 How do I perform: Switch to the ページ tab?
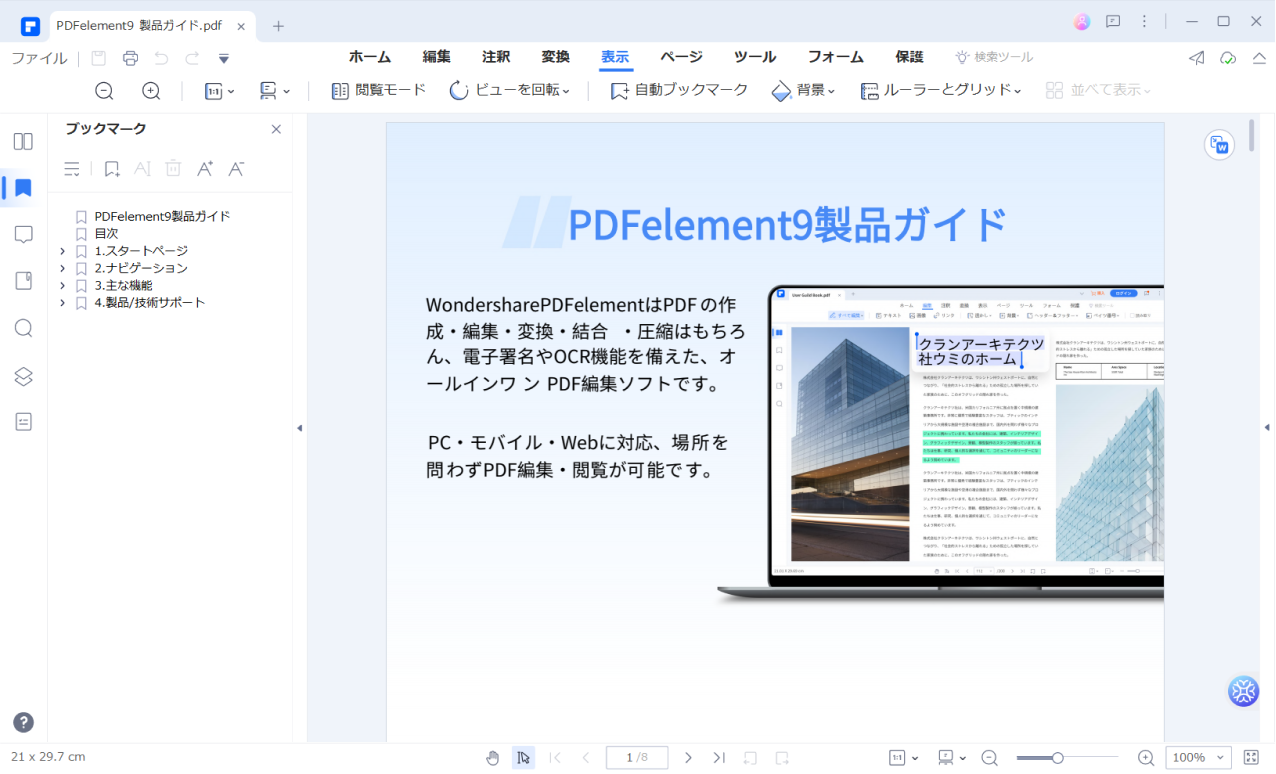[x=681, y=57]
